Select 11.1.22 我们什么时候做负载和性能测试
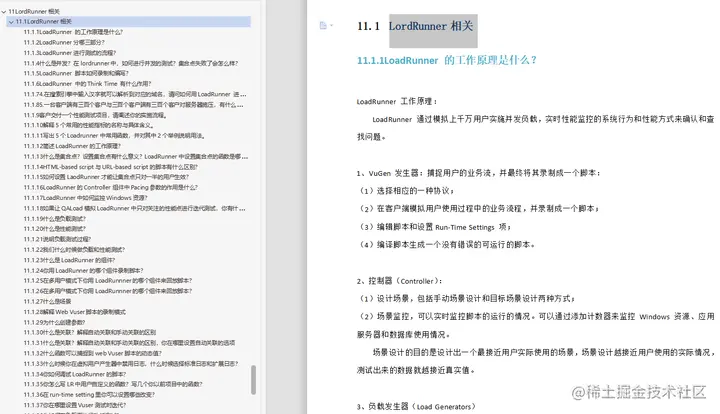This screenshot has width=720, height=414. click(x=74, y=250)
